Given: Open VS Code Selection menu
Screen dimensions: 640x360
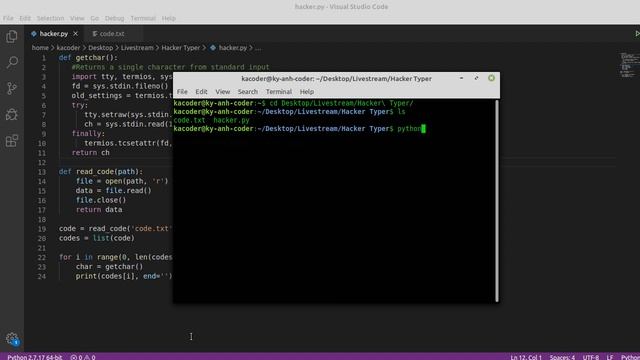Looking at the screenshot, I should pos(50,18).
